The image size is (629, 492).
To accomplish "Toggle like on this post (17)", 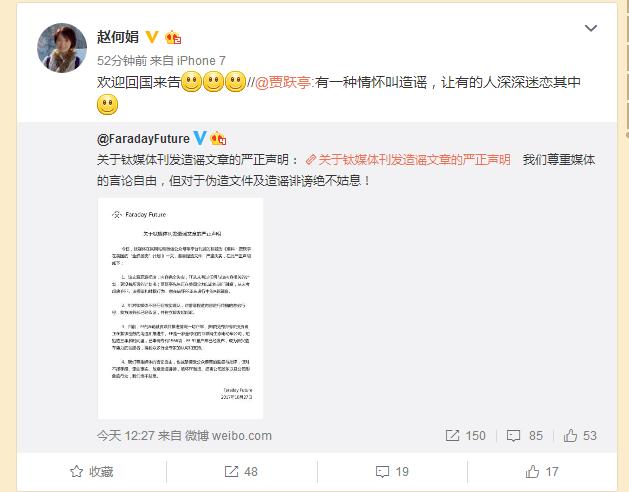I will pyautogui.click(x=542, y=472).
